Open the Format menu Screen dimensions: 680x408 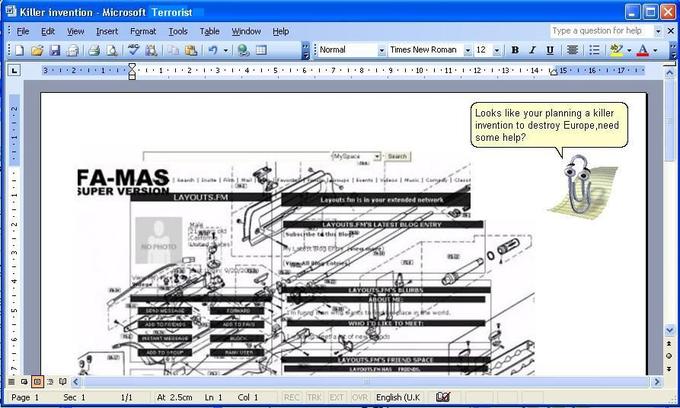(x=143, y=31)
